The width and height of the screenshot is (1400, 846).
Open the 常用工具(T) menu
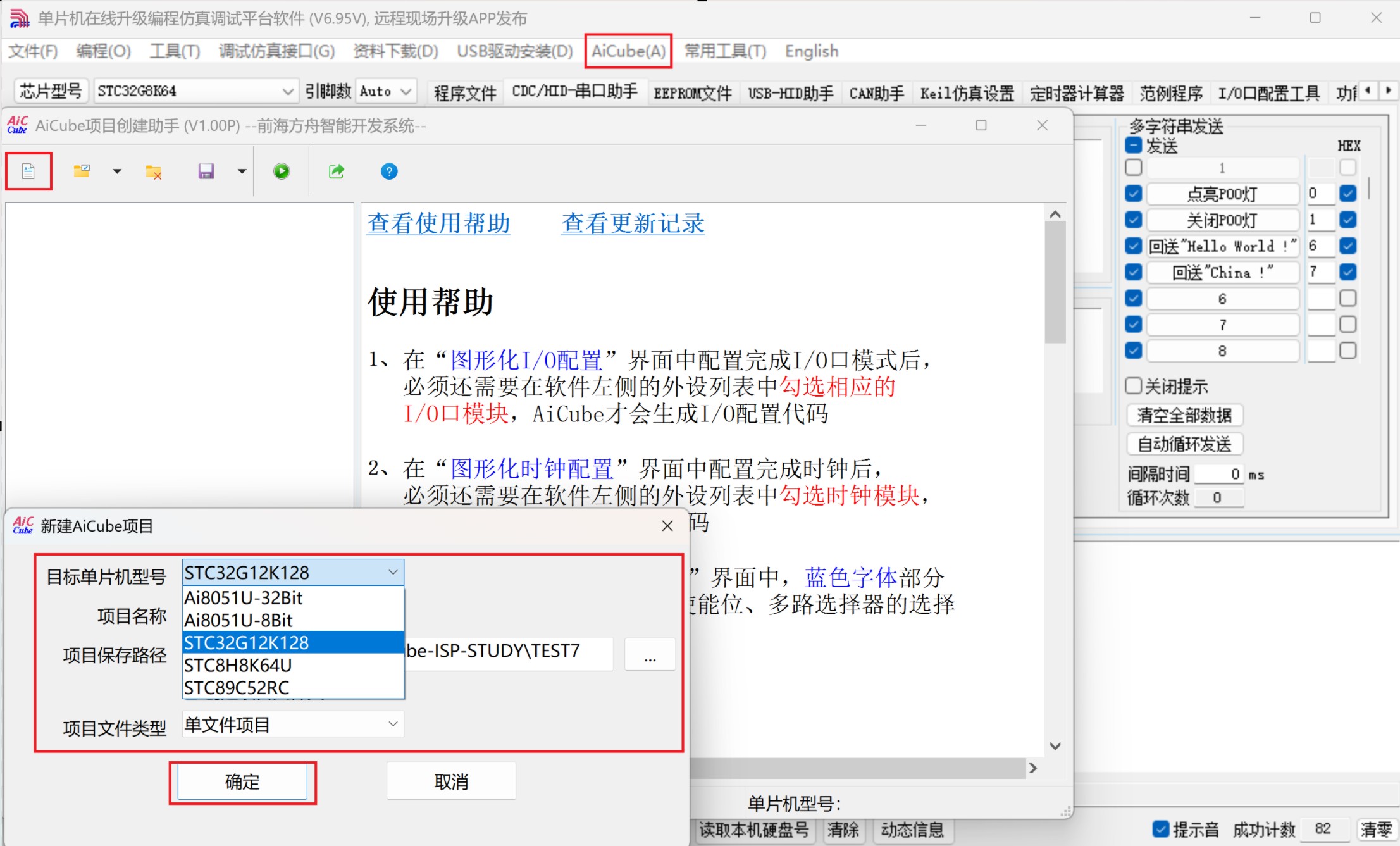coord(725,51)
